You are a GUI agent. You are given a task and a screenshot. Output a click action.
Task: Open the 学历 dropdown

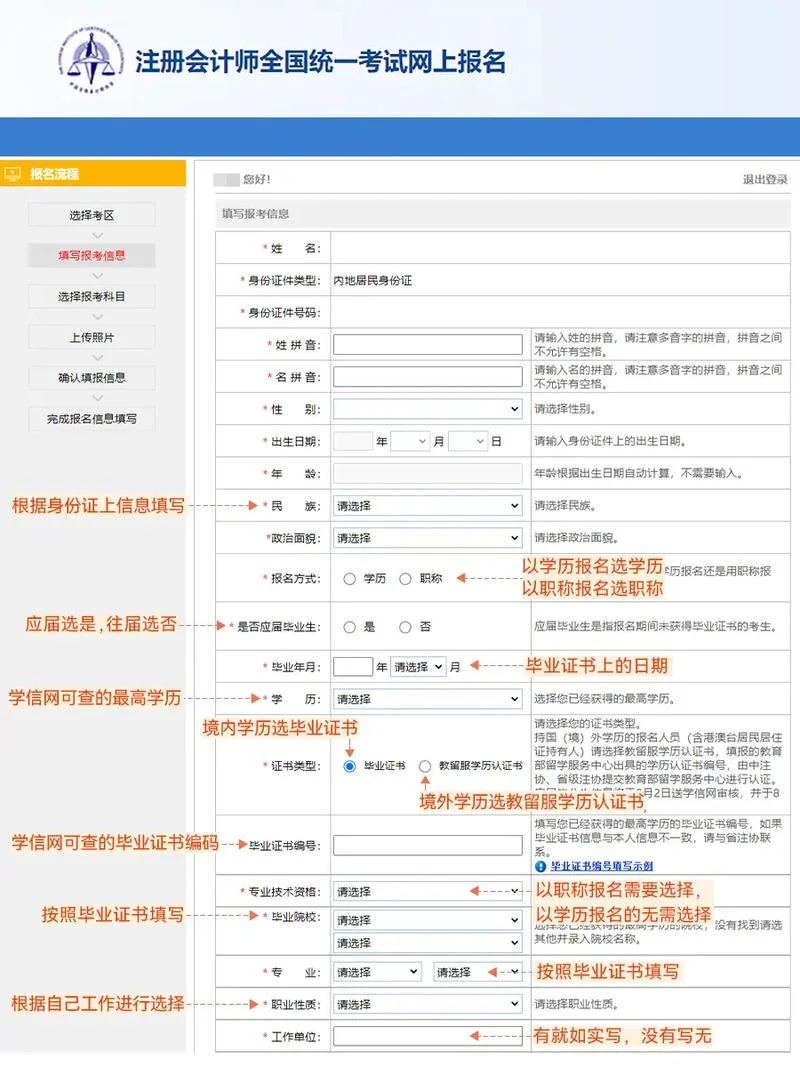[x=427, y=699]
